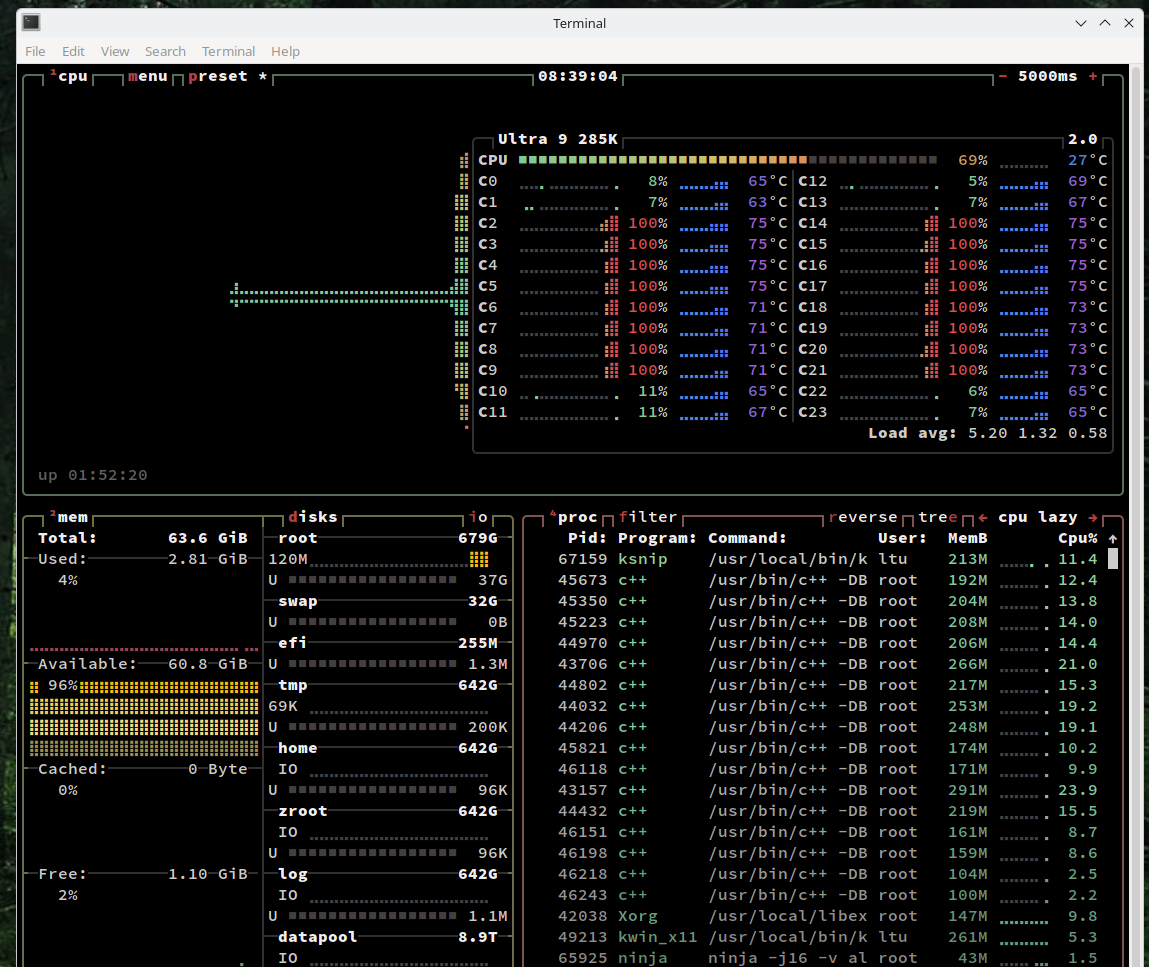Click the 'Pid:' column header
1149x967 pixels.
coord(587,538)
